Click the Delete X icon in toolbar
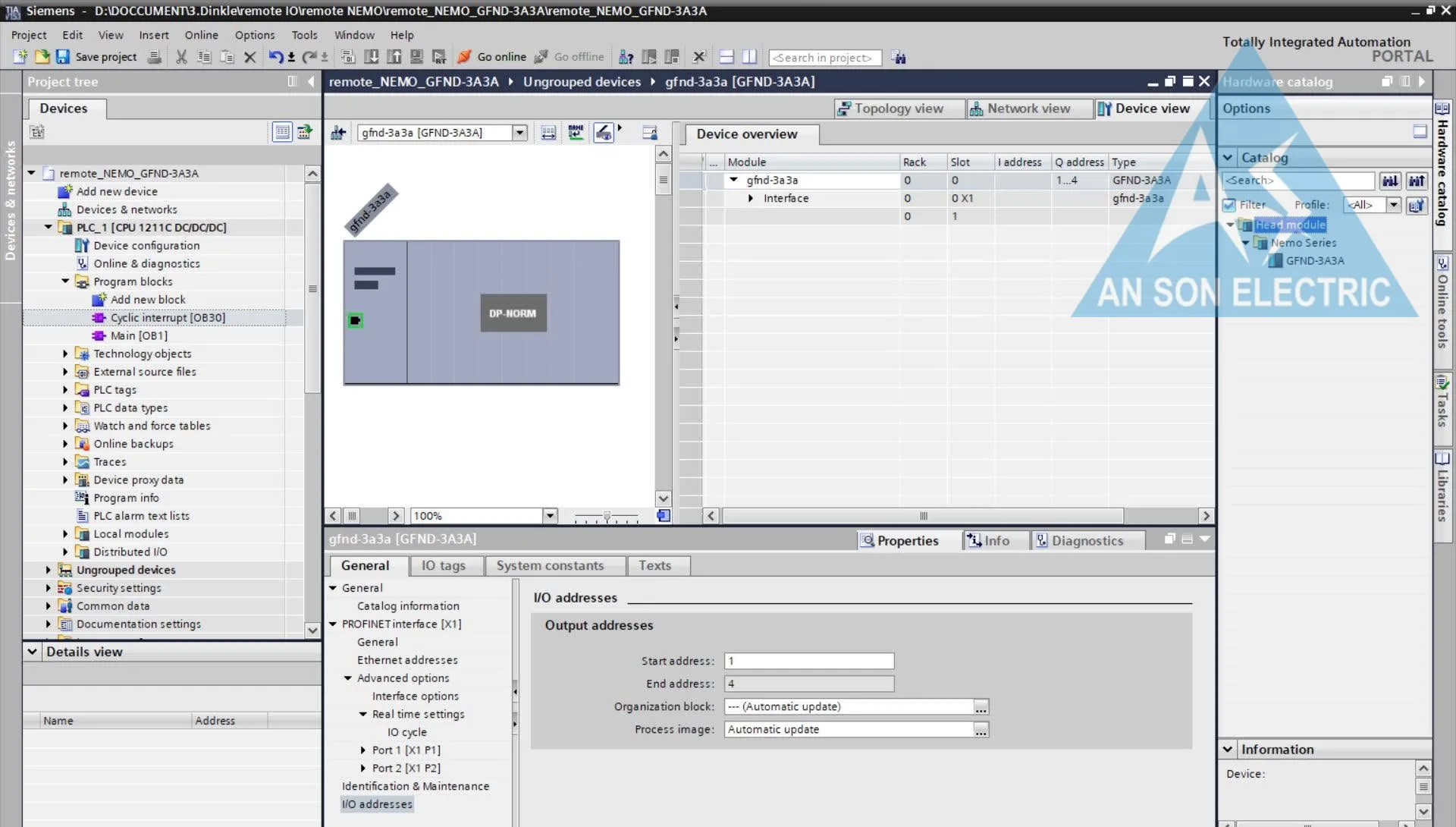1456x827 pixels. 249,57
